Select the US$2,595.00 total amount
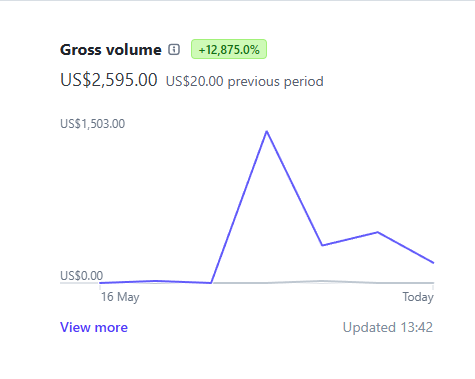 pyautogui.click(x=109, y=80)
